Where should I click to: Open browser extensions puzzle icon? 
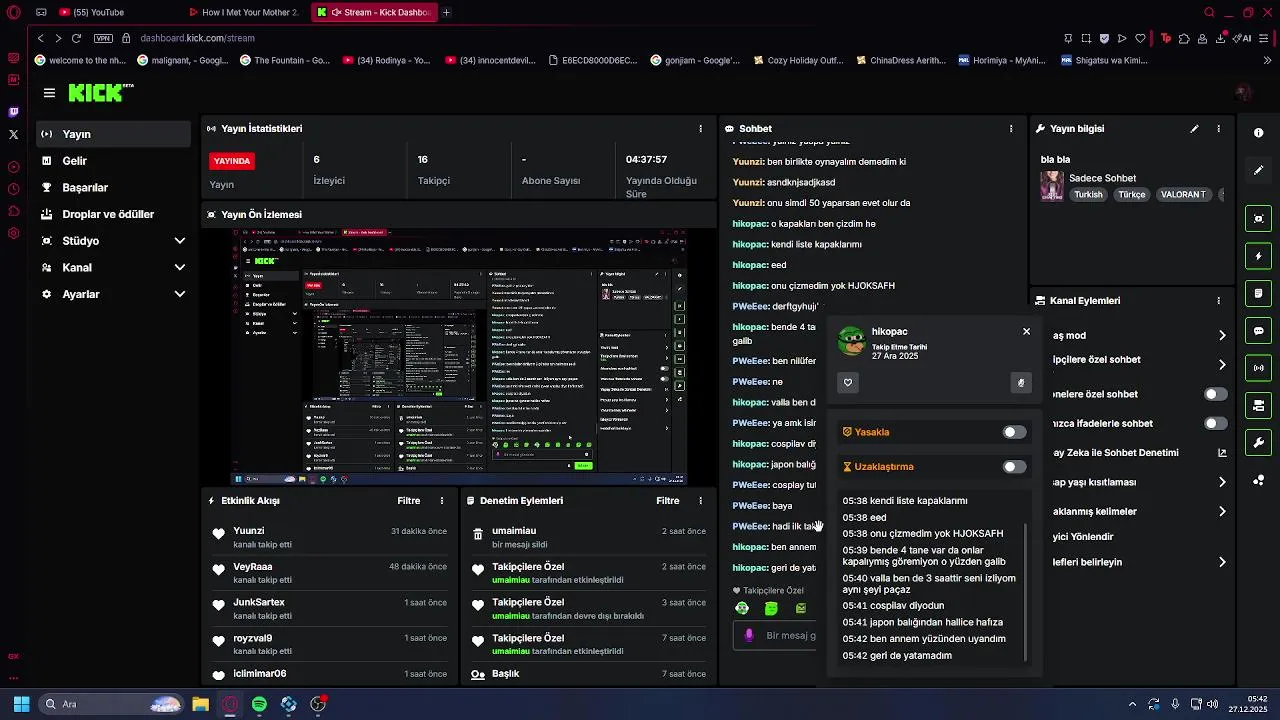tap(1184, 38)
